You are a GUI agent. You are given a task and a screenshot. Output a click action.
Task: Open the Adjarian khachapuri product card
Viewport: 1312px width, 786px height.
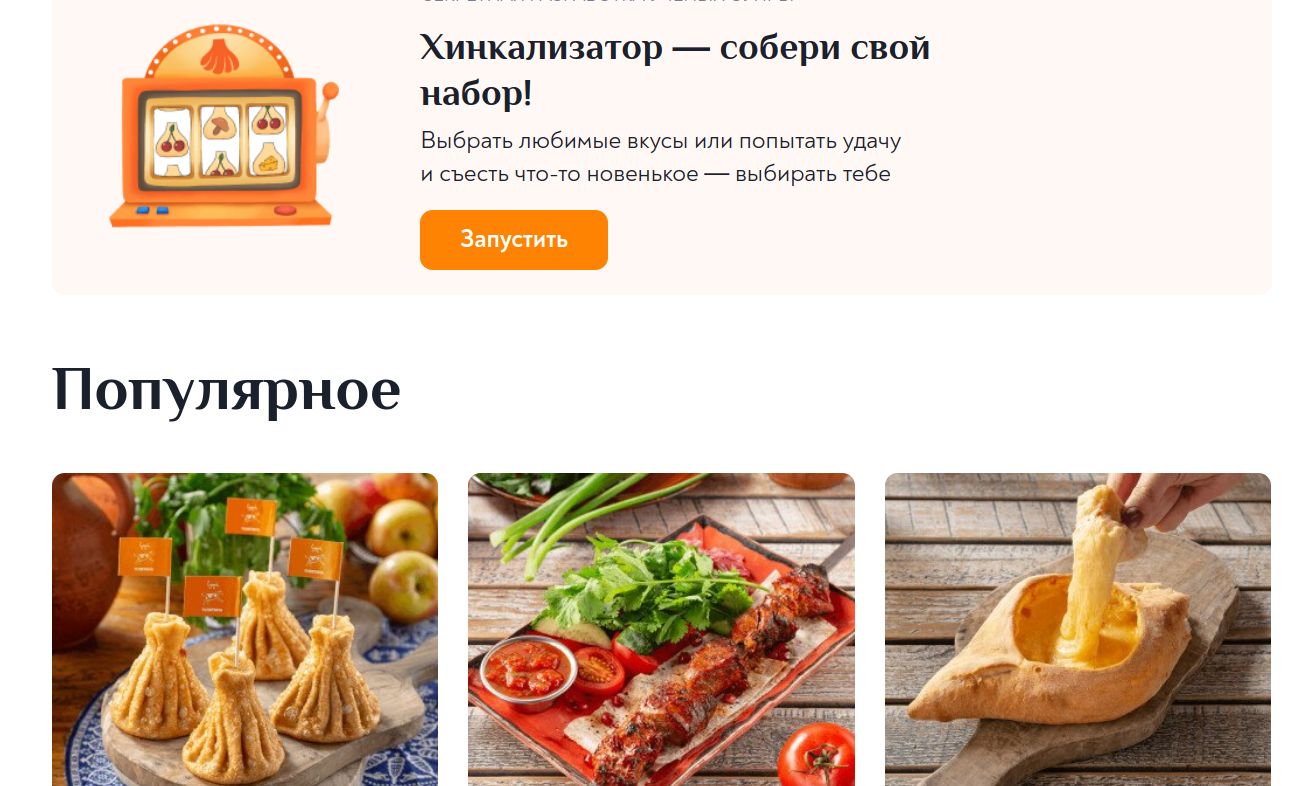click(x=1078, y=629)
